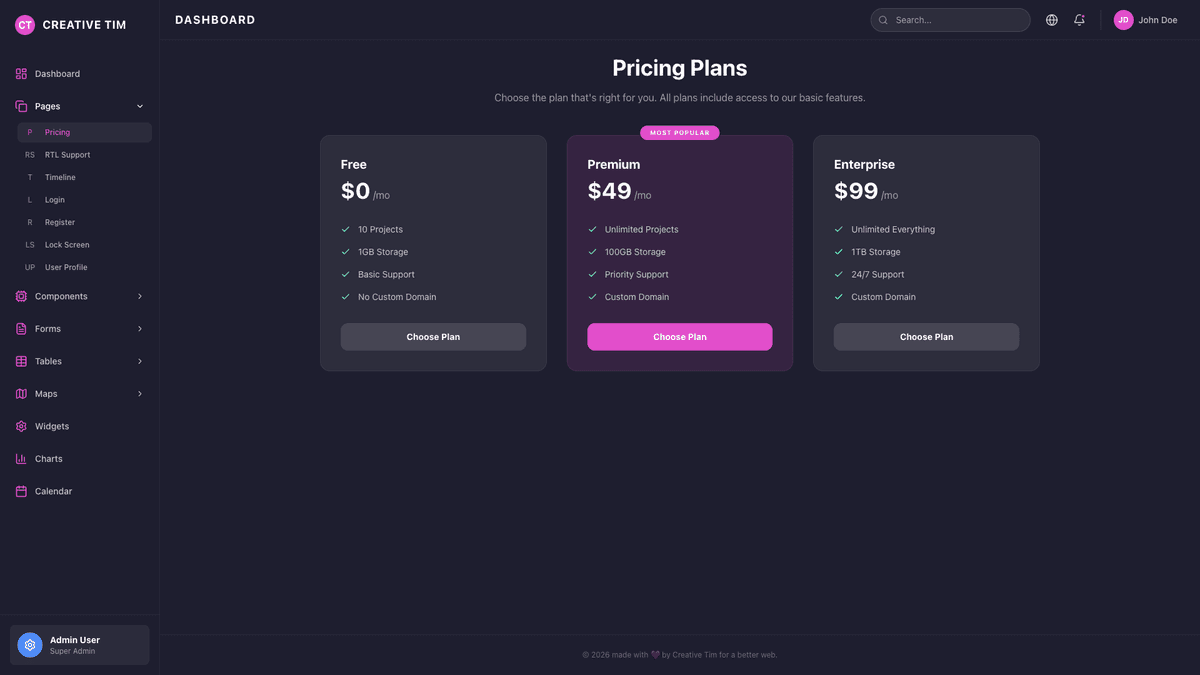Click the Admin User avatar icon at bottom

pyautogui.click(x=29, y=645)
